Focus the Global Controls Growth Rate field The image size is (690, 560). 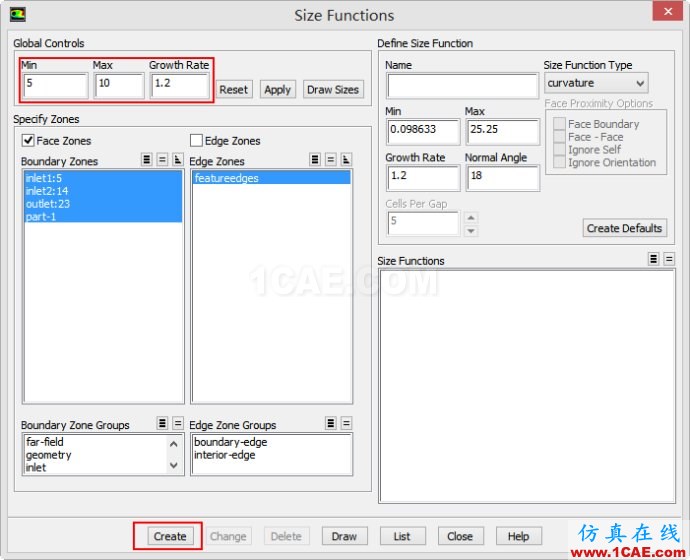coord(180,85)
